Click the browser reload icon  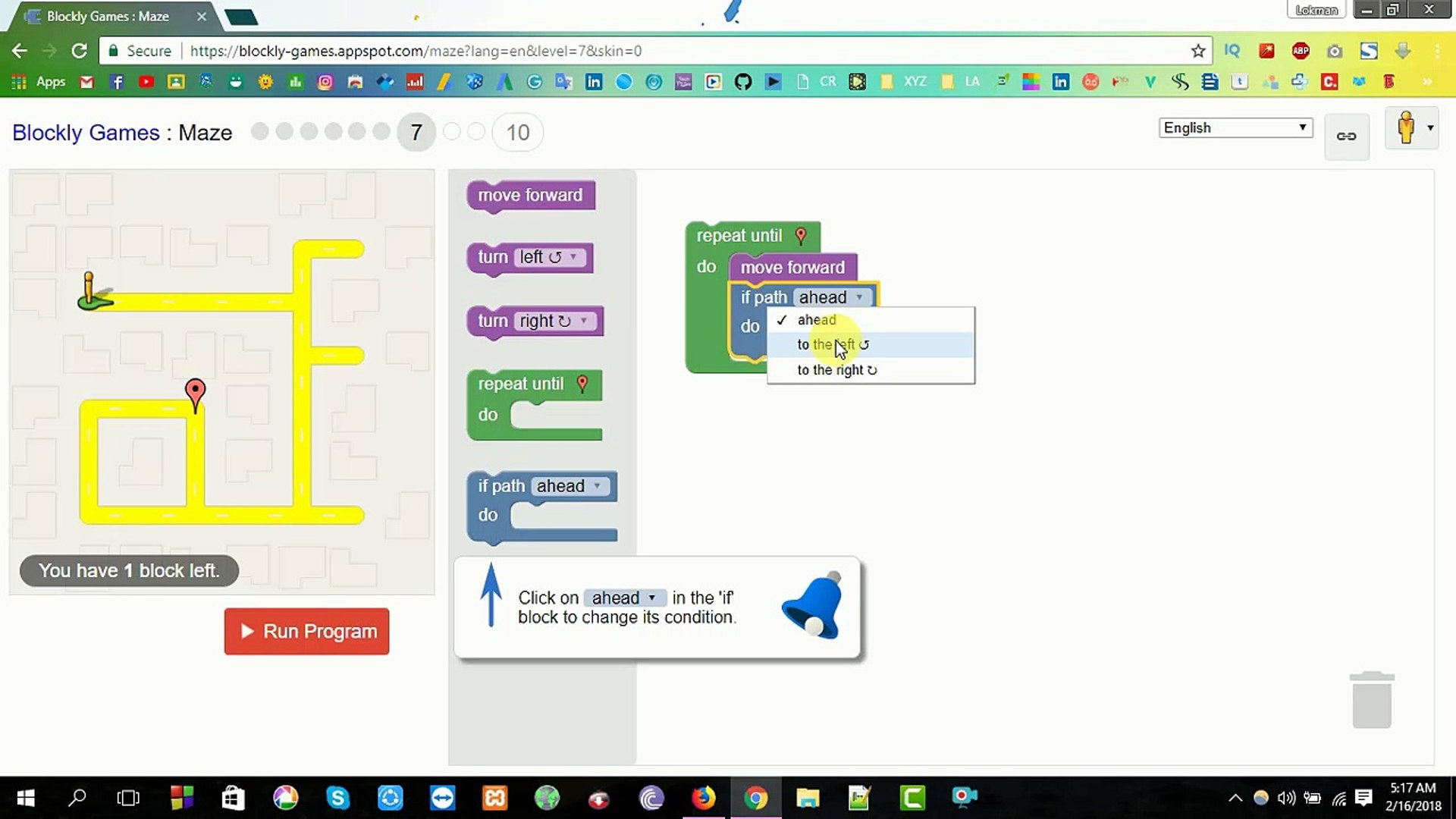[x=79, y=51]
